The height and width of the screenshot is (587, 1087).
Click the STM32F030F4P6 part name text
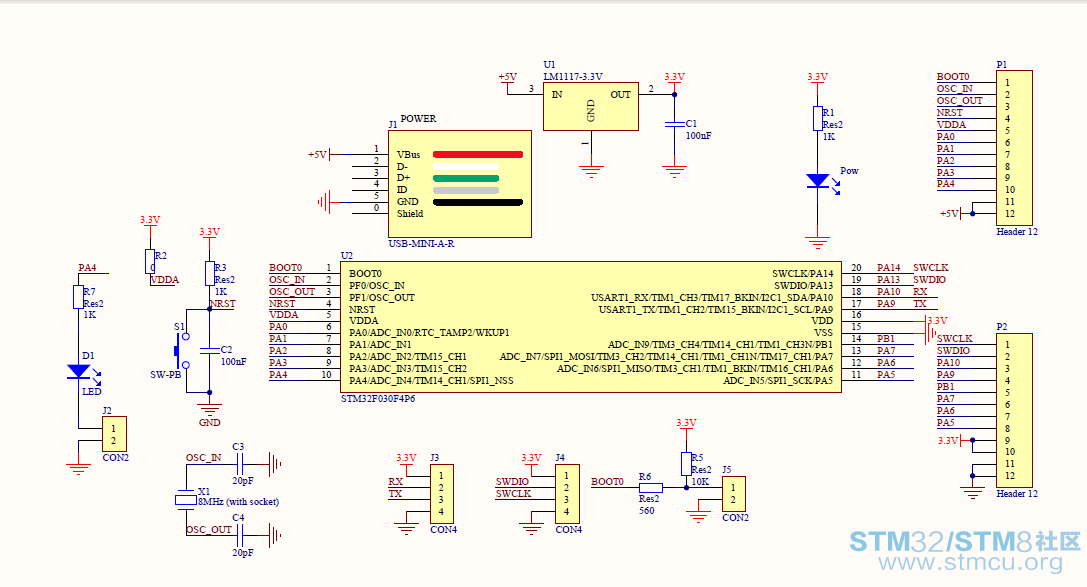tap(378, 398)
